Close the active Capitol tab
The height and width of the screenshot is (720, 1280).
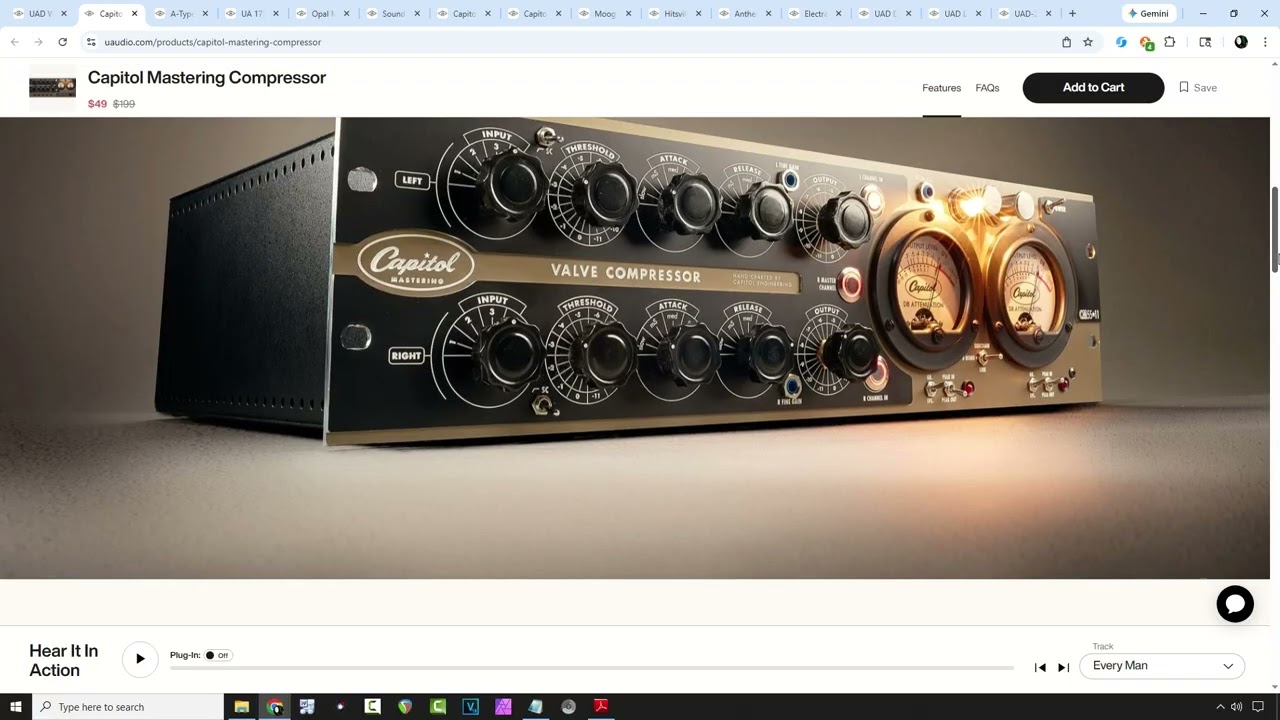[134, 14]
